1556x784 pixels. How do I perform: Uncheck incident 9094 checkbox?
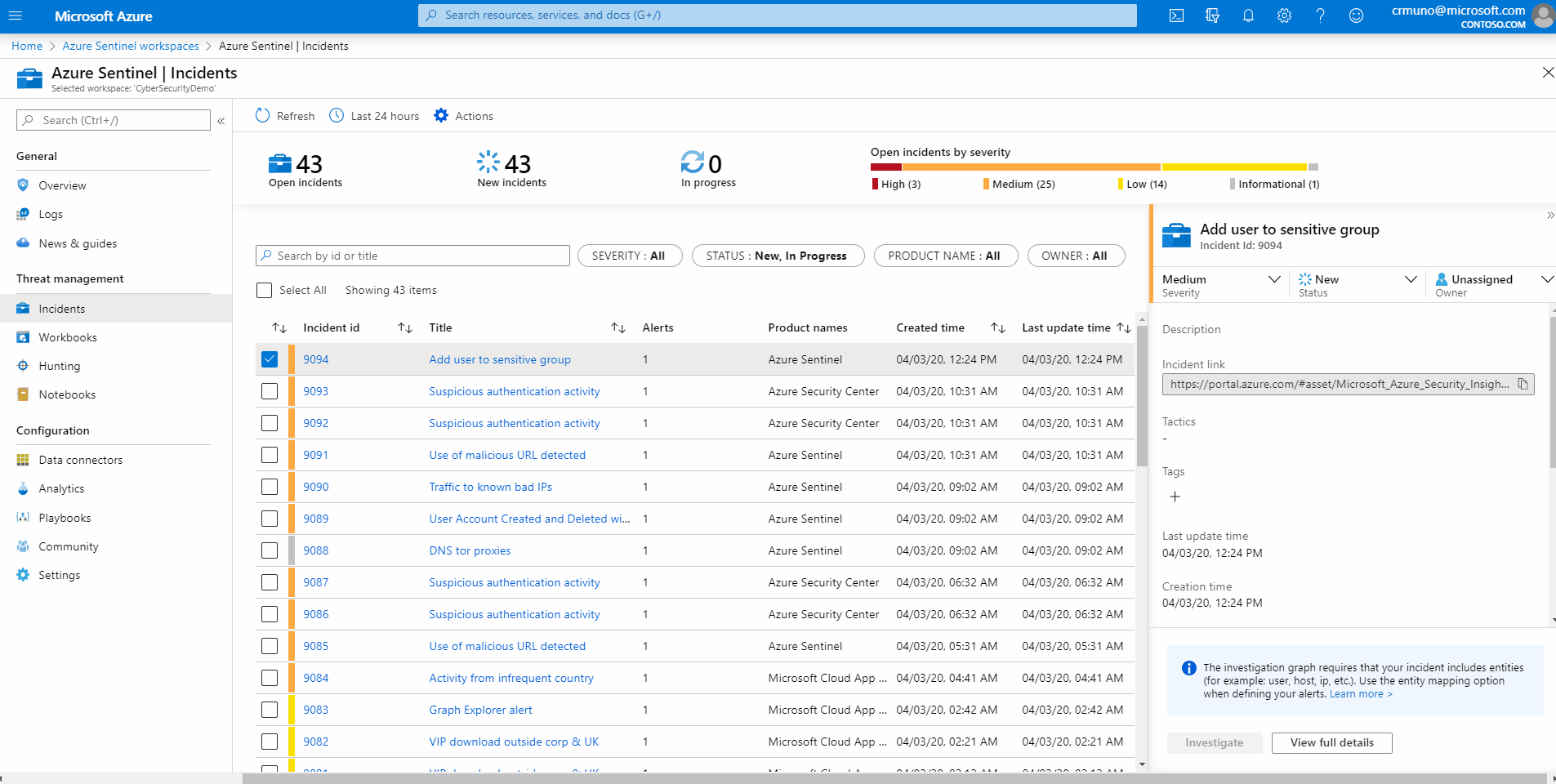point(270,359)
